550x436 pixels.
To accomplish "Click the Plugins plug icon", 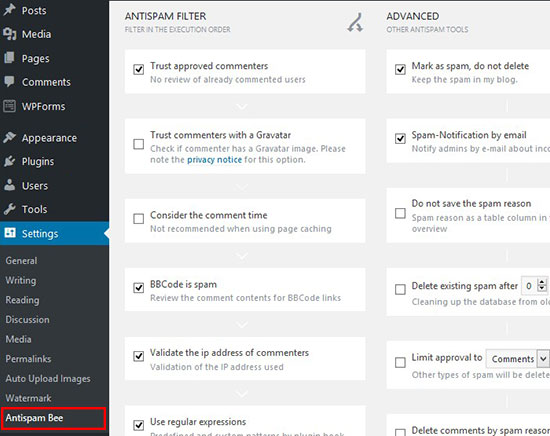I will 9,161.
